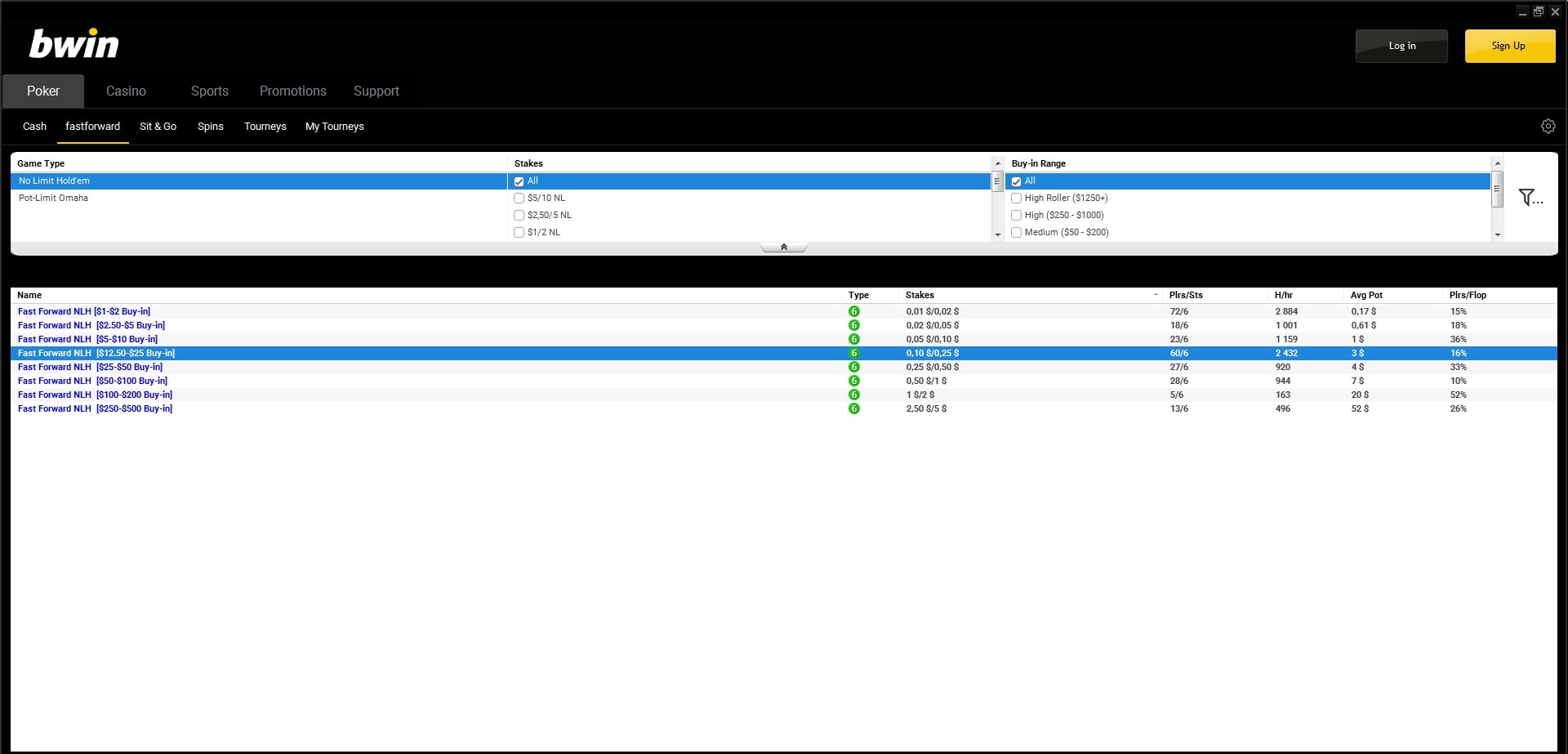Open Fast Forward NLH [$2.50-$5 Buy-in]
The height and width of the screenshot is (754, 1568).
91,325
